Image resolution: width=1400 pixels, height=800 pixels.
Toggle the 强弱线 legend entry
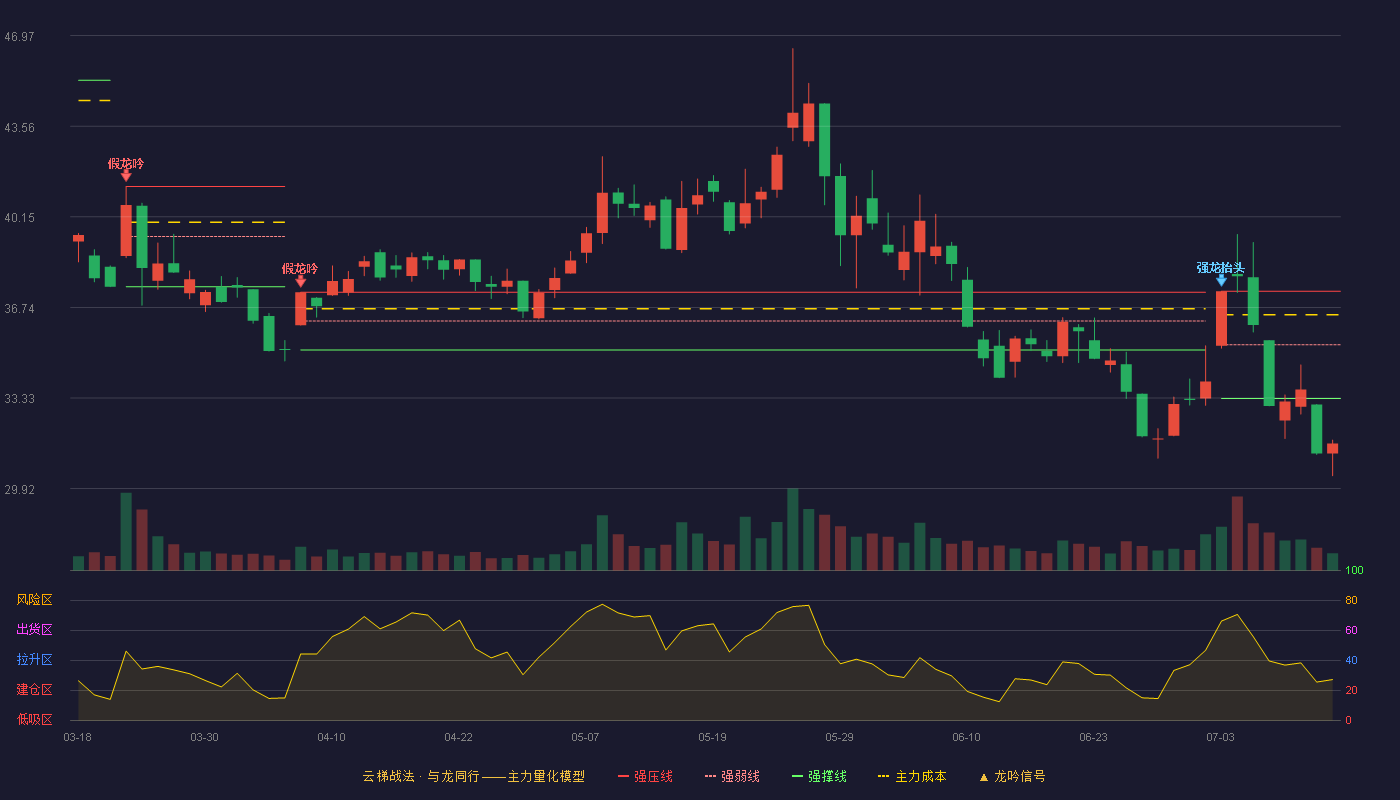pyautogui.click(x=732, y=776)
